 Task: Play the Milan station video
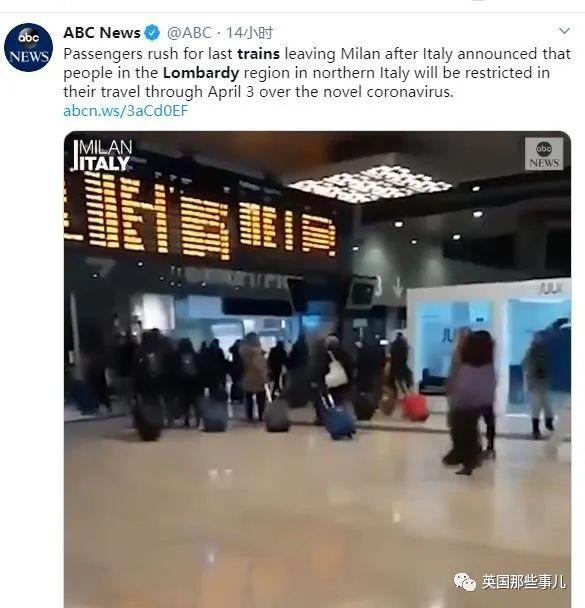pos(317,369)
